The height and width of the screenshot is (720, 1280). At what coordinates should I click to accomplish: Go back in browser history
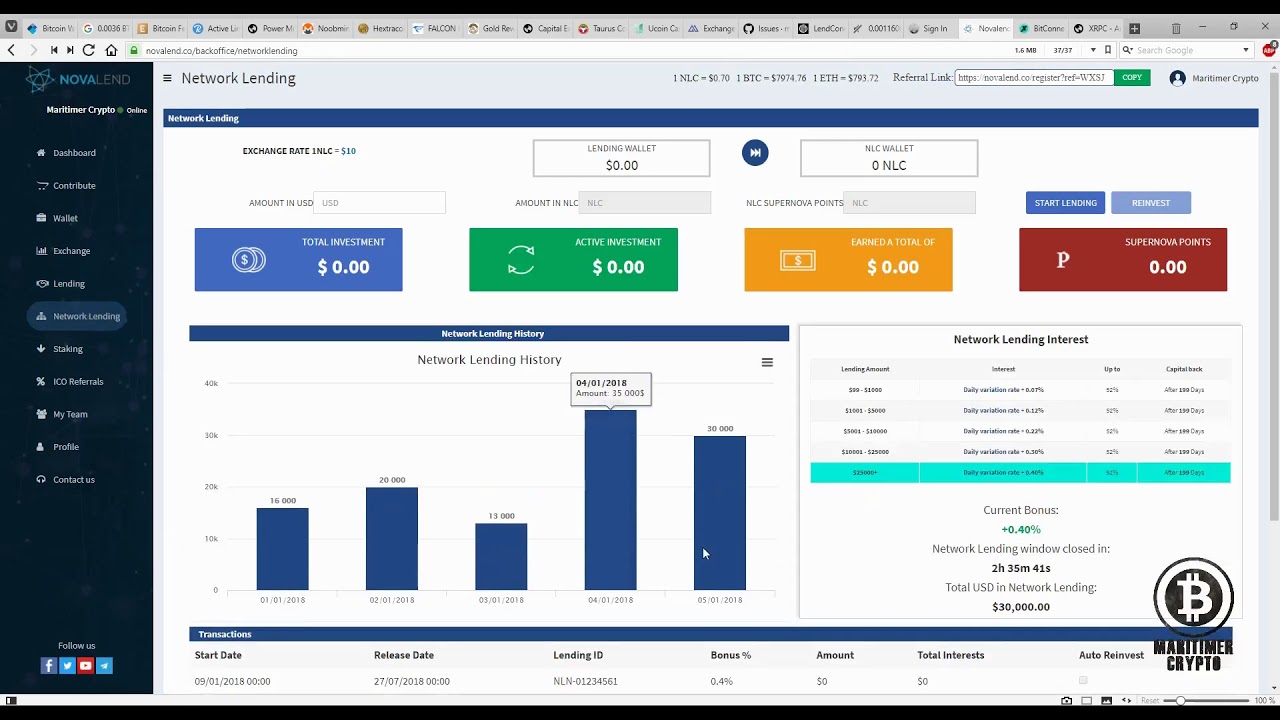click(x=12, y=50)
